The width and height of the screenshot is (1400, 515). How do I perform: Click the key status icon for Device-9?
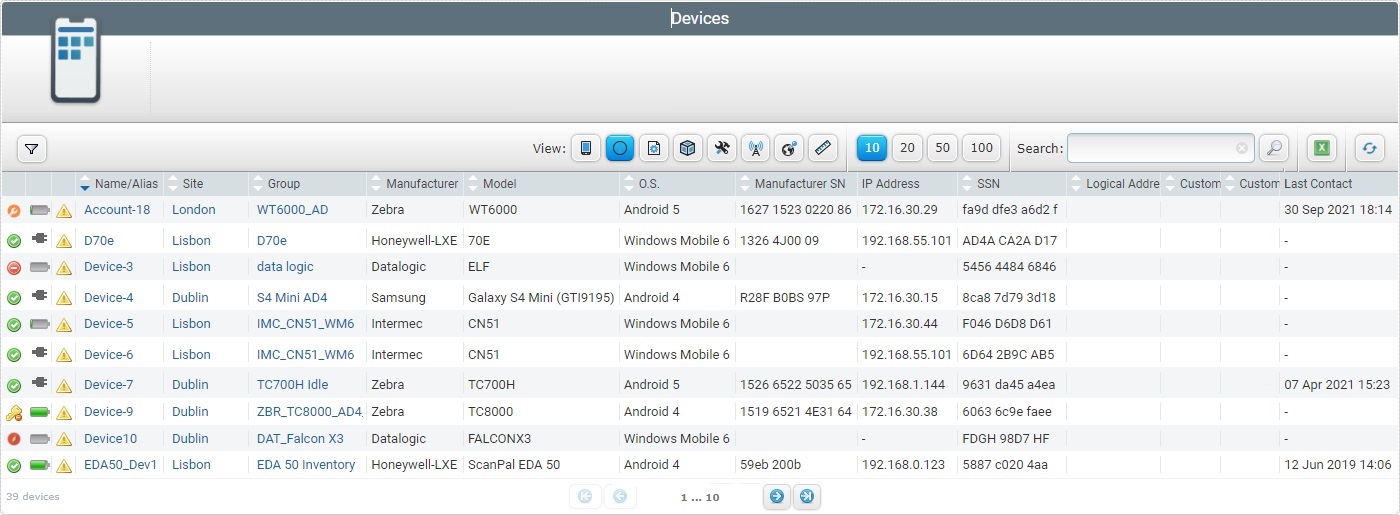(14, 412)
